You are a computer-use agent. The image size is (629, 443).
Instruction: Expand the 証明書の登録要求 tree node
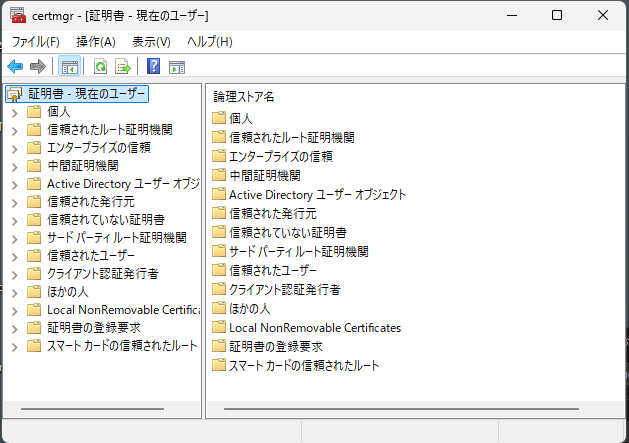tap(14, 329)
